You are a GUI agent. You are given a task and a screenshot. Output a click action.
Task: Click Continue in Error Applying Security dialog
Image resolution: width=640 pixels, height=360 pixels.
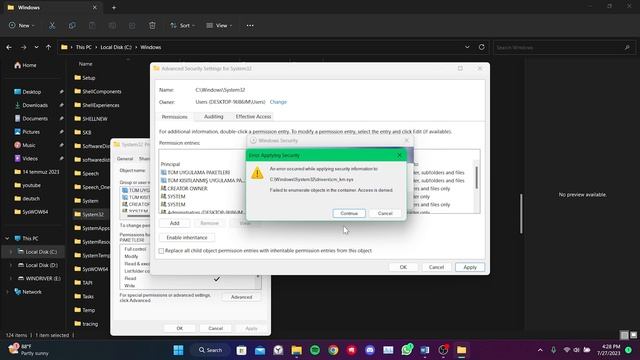tap(349, 213)
